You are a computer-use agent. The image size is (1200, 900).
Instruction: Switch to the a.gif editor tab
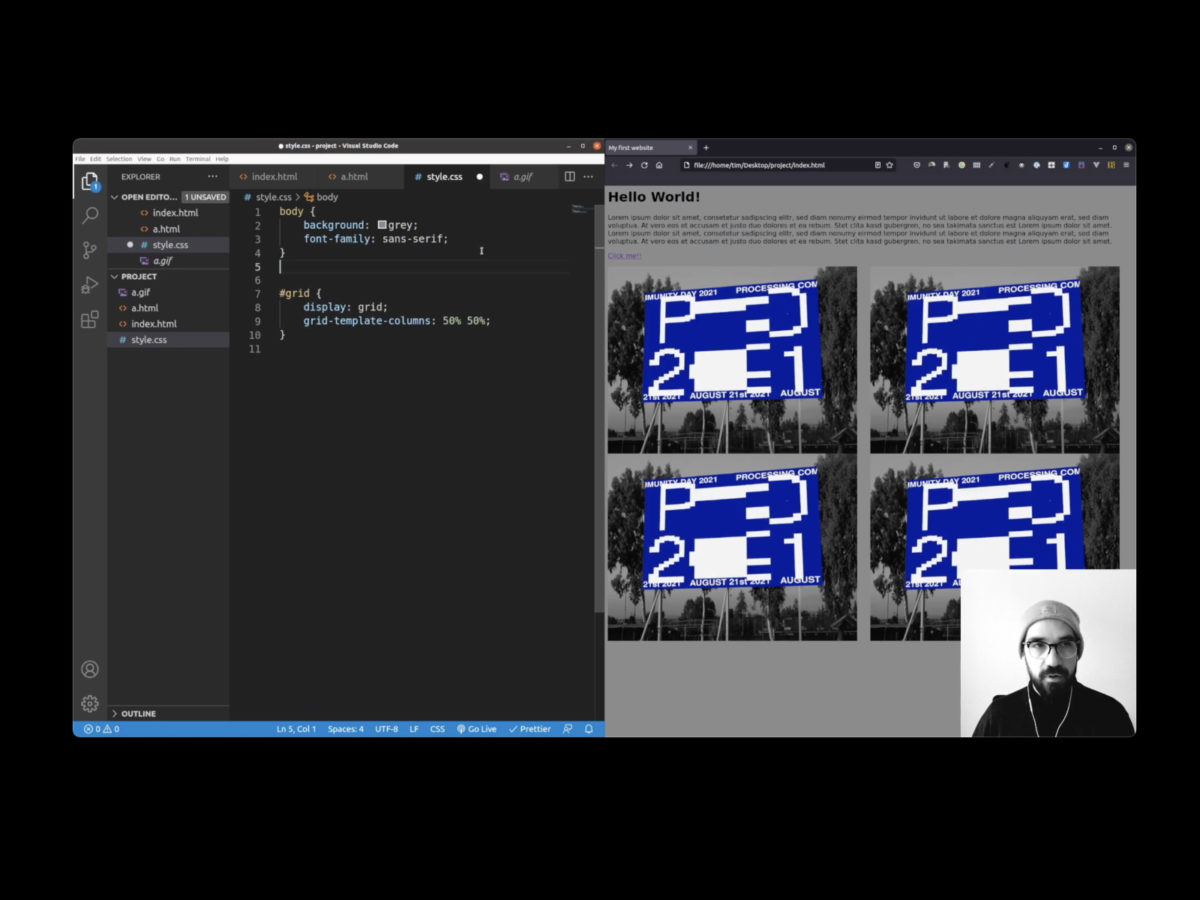point(522,177)
